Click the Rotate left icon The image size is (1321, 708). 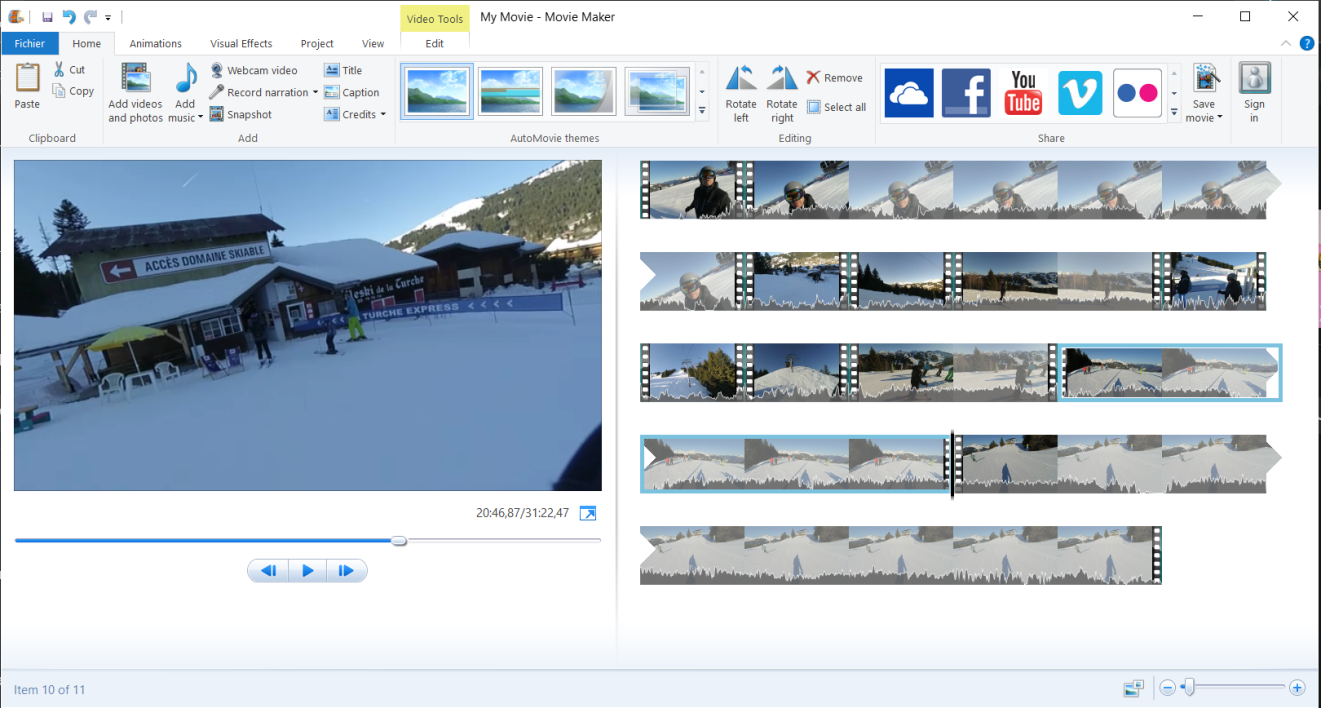point(741,80)
